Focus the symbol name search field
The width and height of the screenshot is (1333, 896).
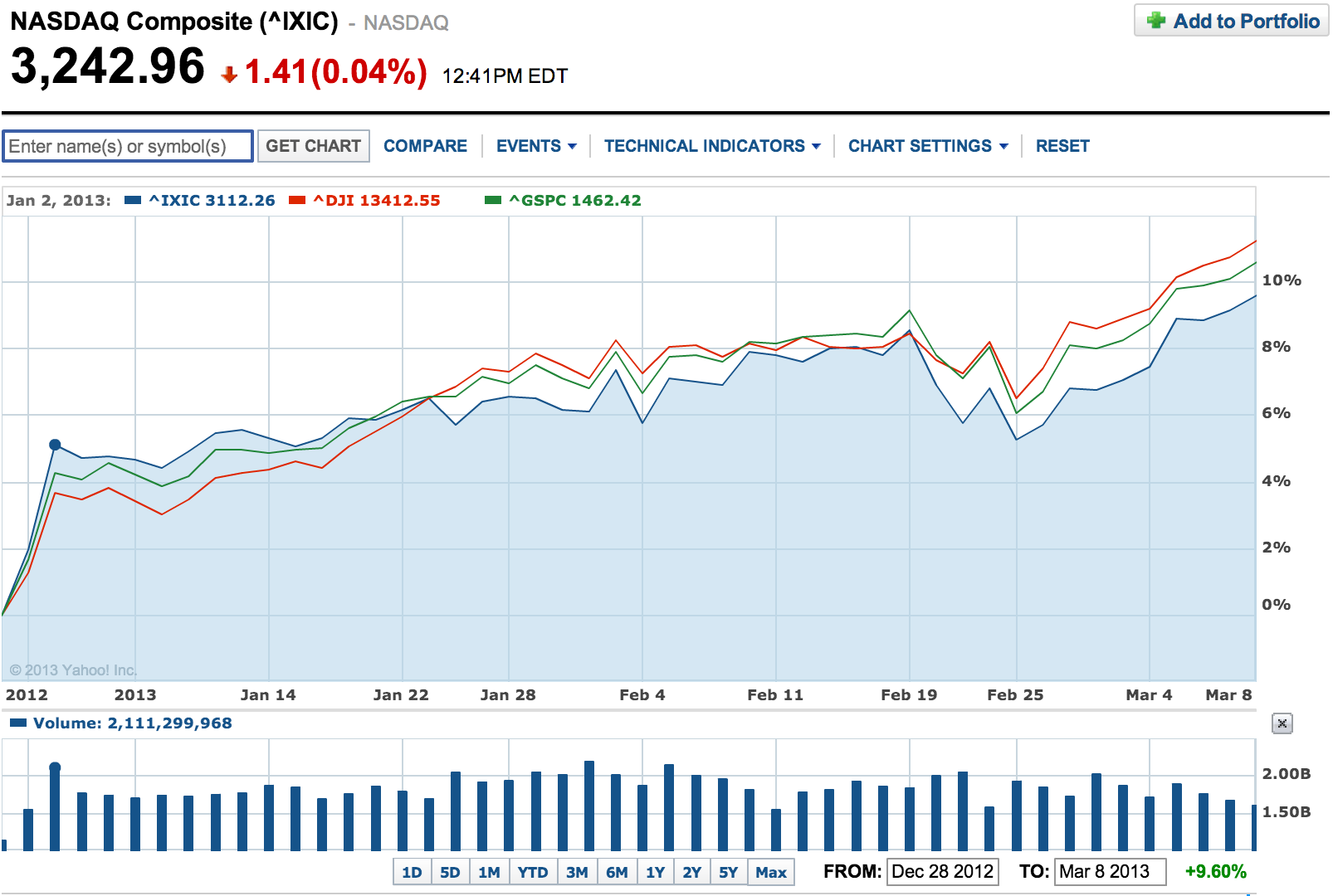pyautogui.click(x=128, y=146)
